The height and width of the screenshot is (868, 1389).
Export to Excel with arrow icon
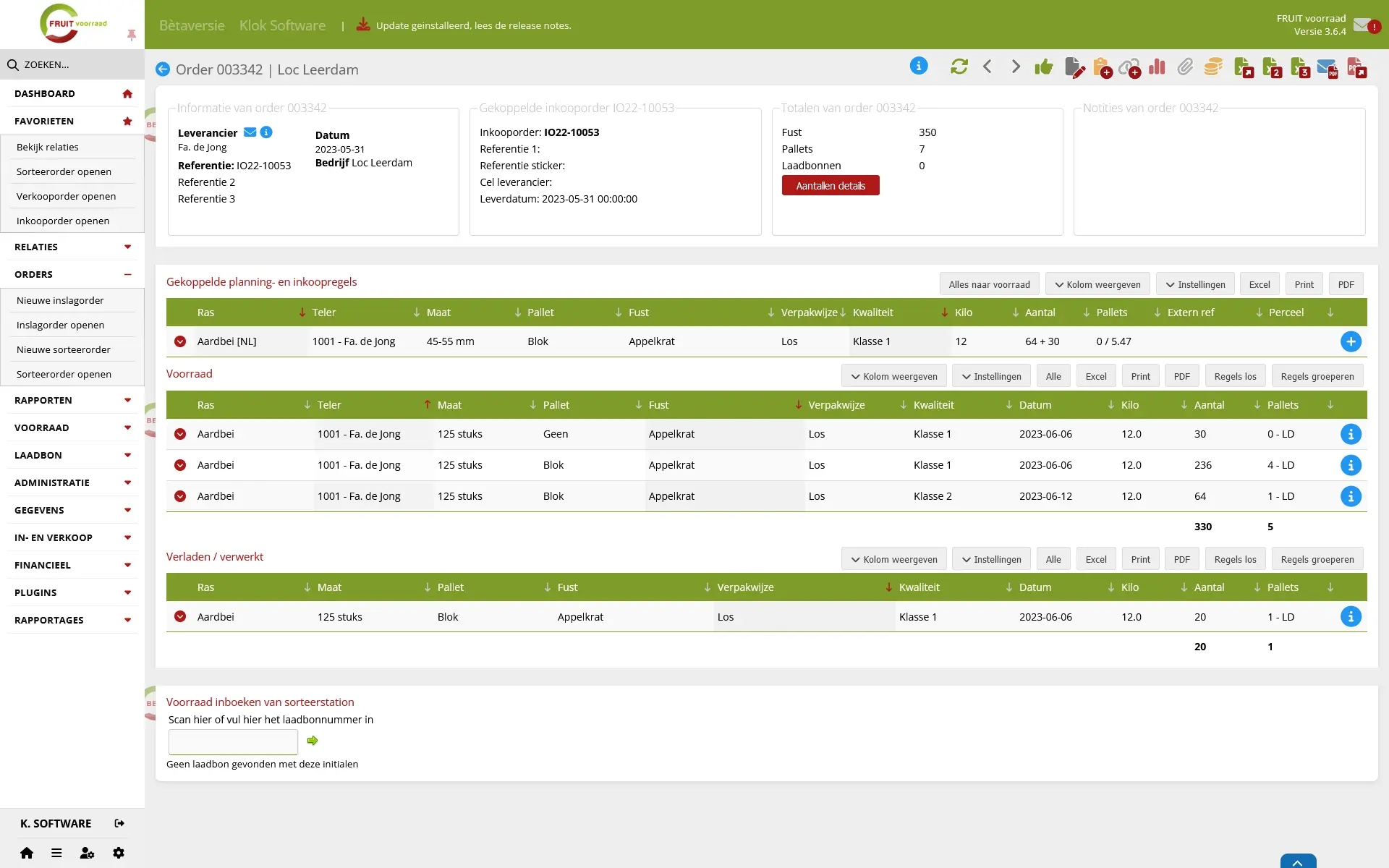pos(1244,67)
